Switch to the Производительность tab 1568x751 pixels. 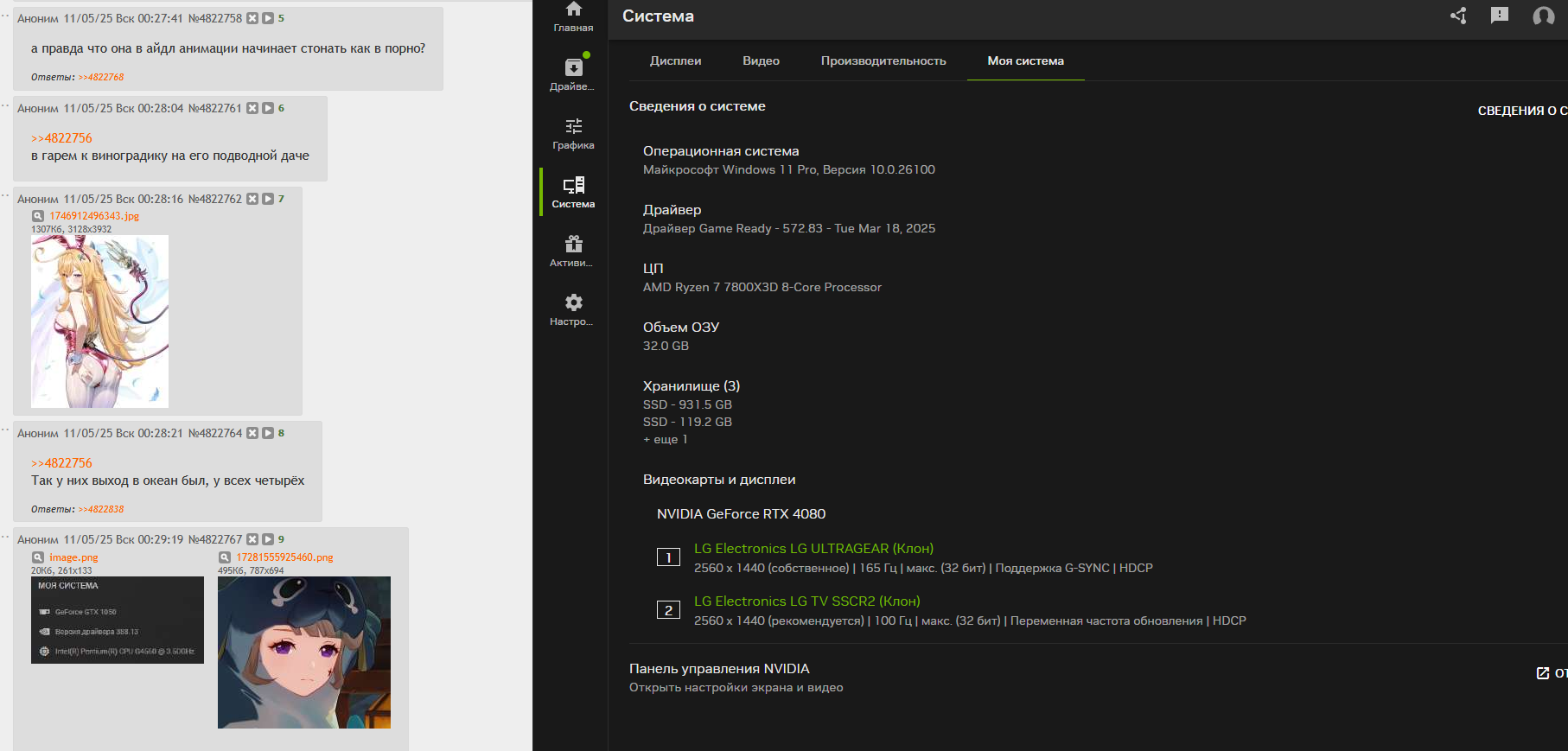(x=883, y=60)
